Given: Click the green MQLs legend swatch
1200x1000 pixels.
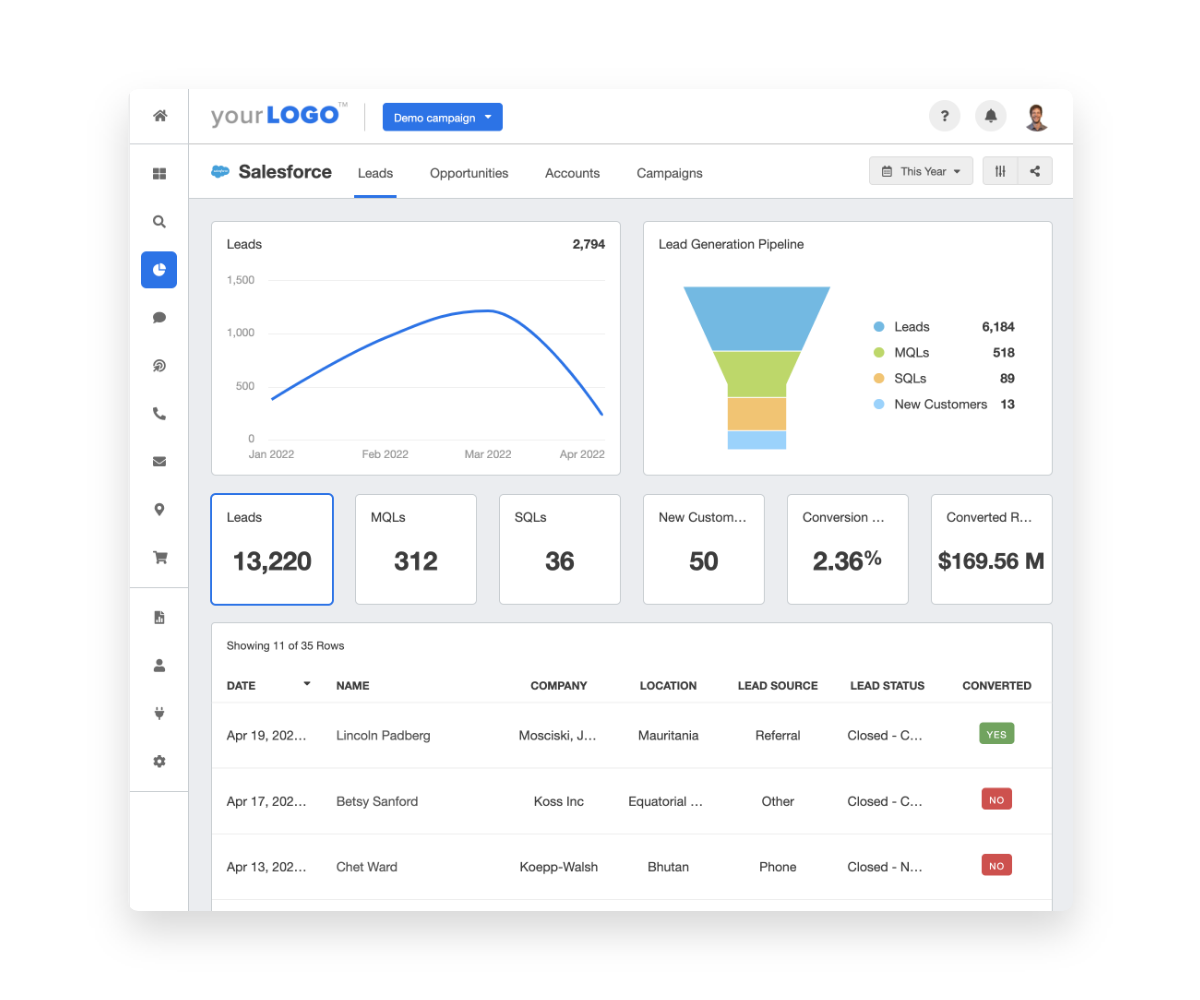Looking at the screenshot, I should 879,353.
